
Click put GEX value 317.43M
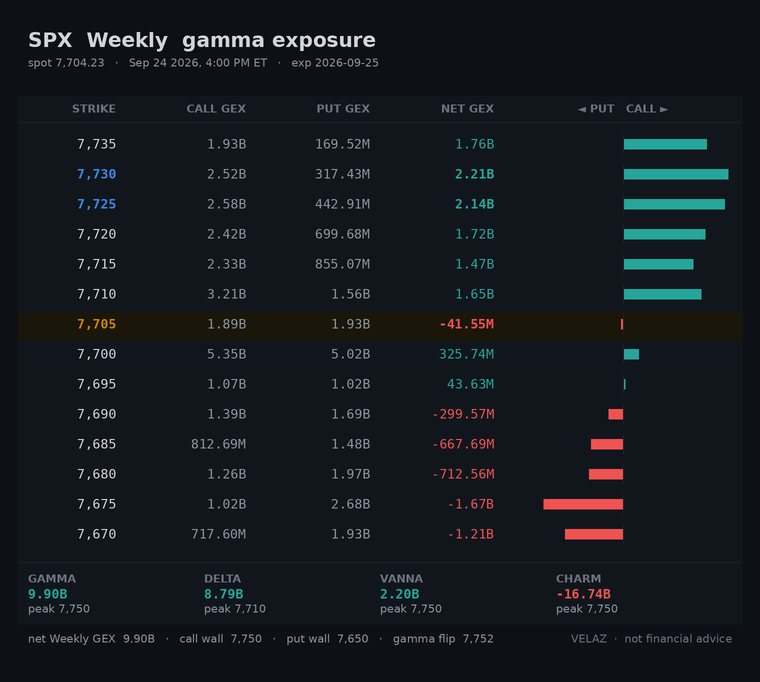pos(342,174)
